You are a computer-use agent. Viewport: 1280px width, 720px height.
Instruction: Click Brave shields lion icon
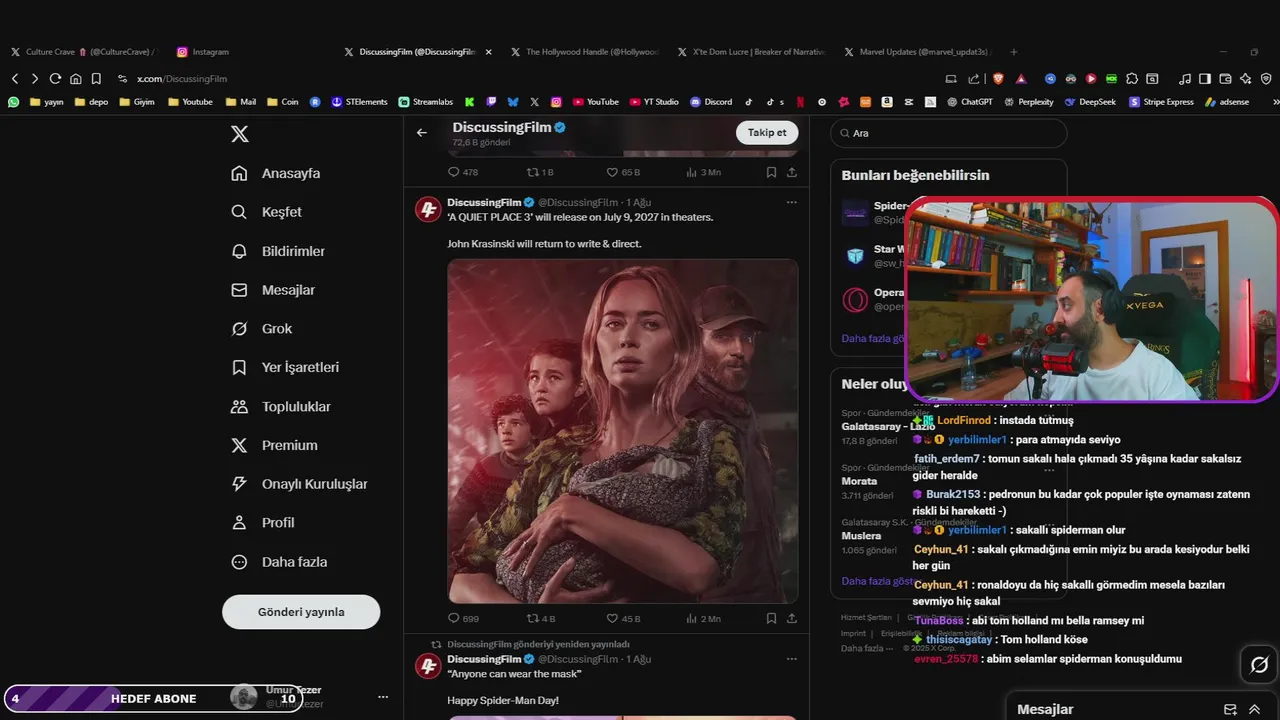coord(998,78)
